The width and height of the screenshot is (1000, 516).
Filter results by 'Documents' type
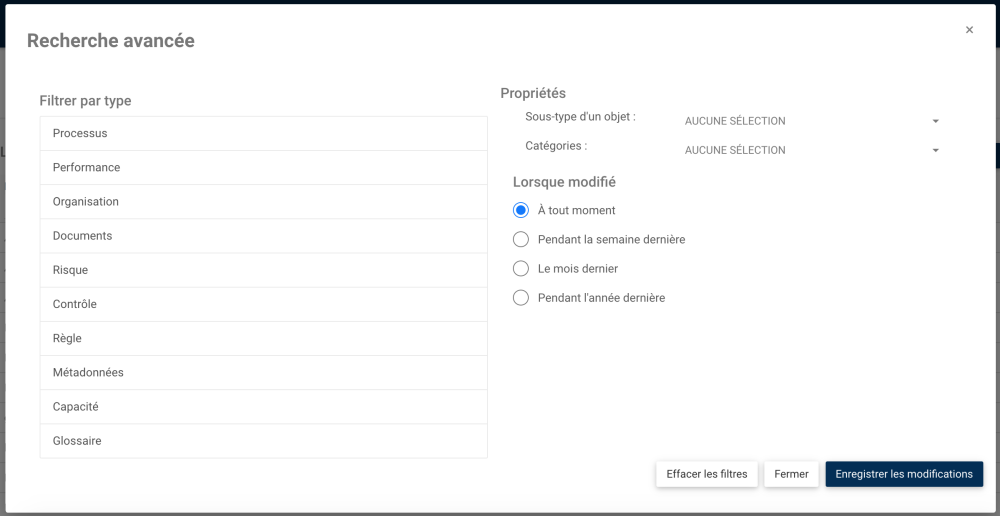(263, 236)
